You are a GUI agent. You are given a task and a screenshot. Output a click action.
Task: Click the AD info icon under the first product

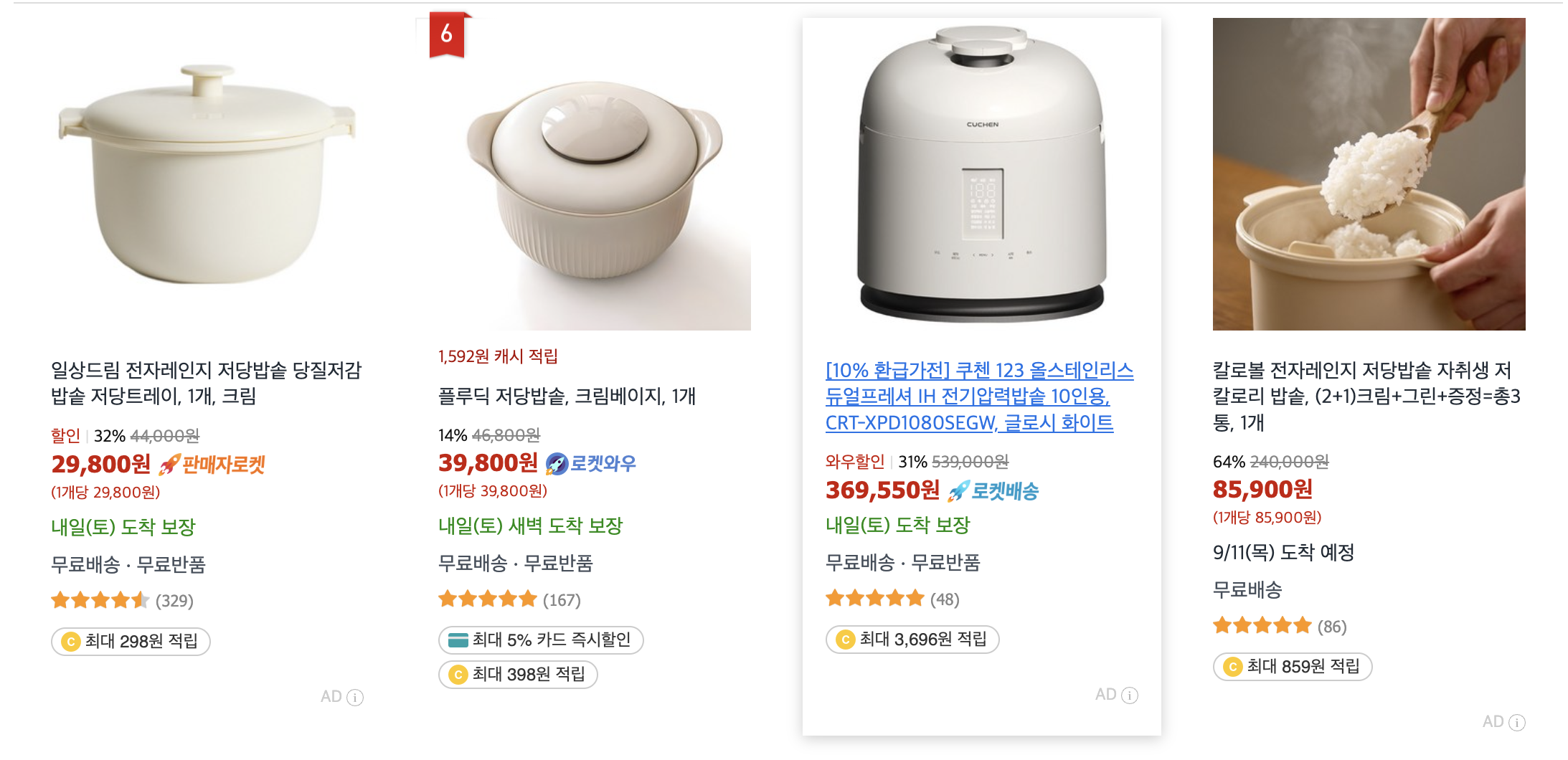tap(354, 696)
